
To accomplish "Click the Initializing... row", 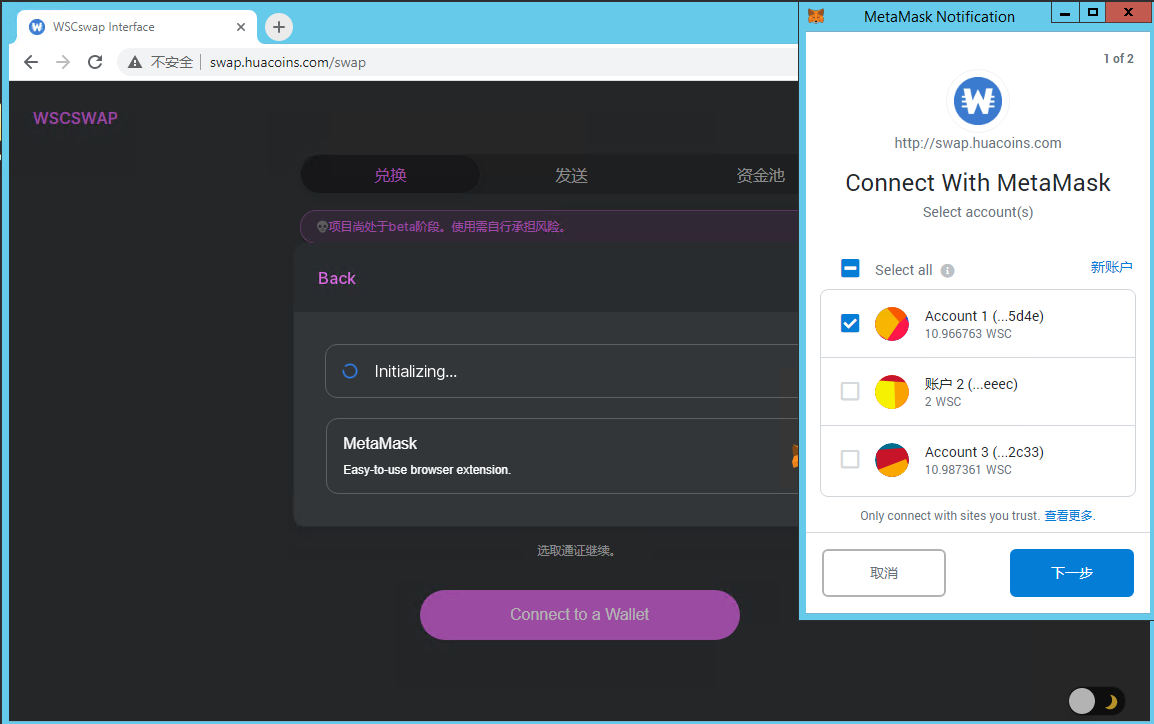I will click(562, 371).
